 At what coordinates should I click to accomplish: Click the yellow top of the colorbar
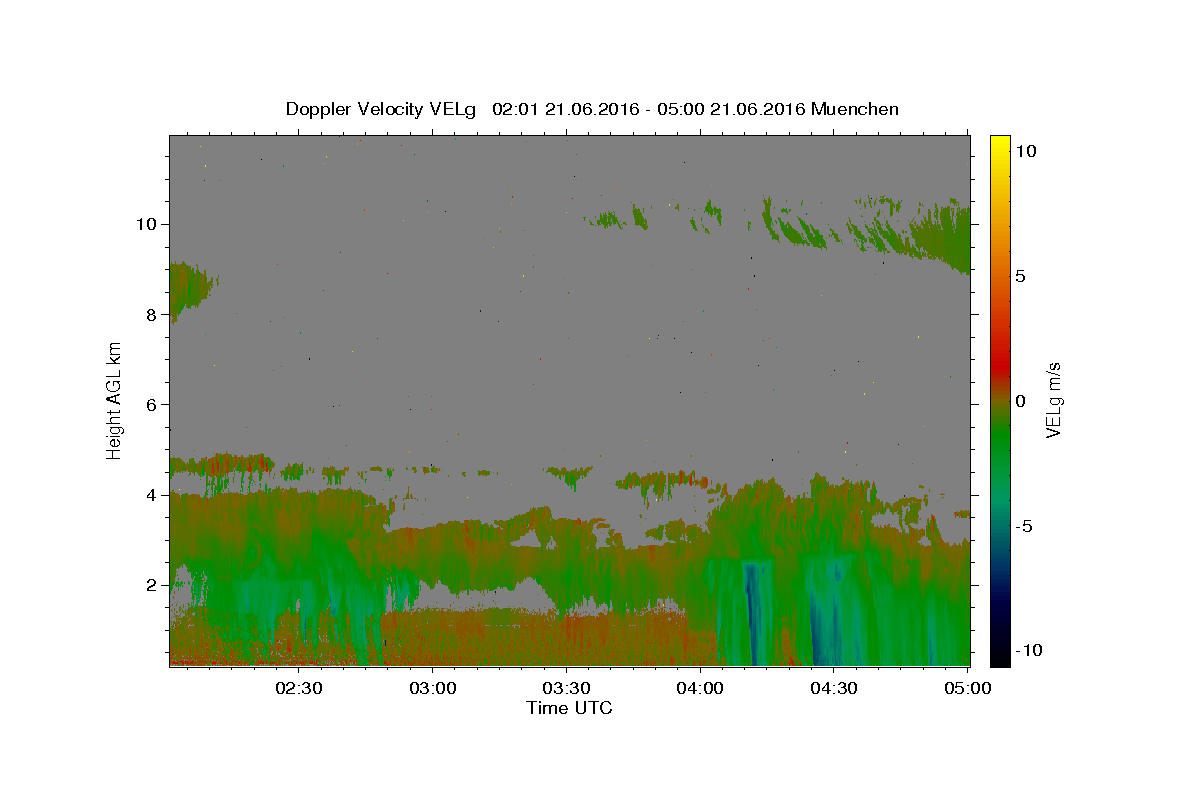coord(1000,145)
